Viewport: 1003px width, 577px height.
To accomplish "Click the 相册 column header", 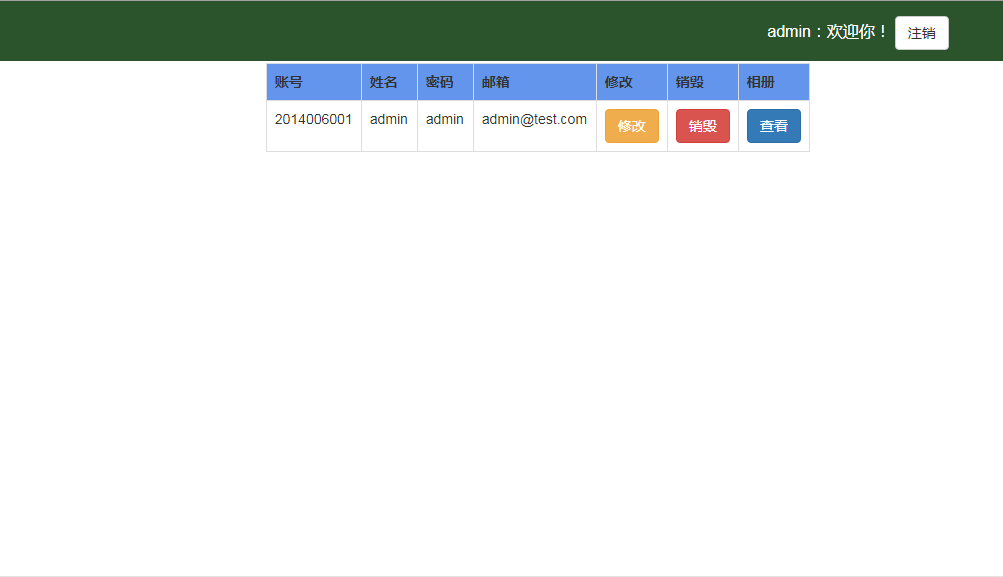I will [x=774, y=82].
